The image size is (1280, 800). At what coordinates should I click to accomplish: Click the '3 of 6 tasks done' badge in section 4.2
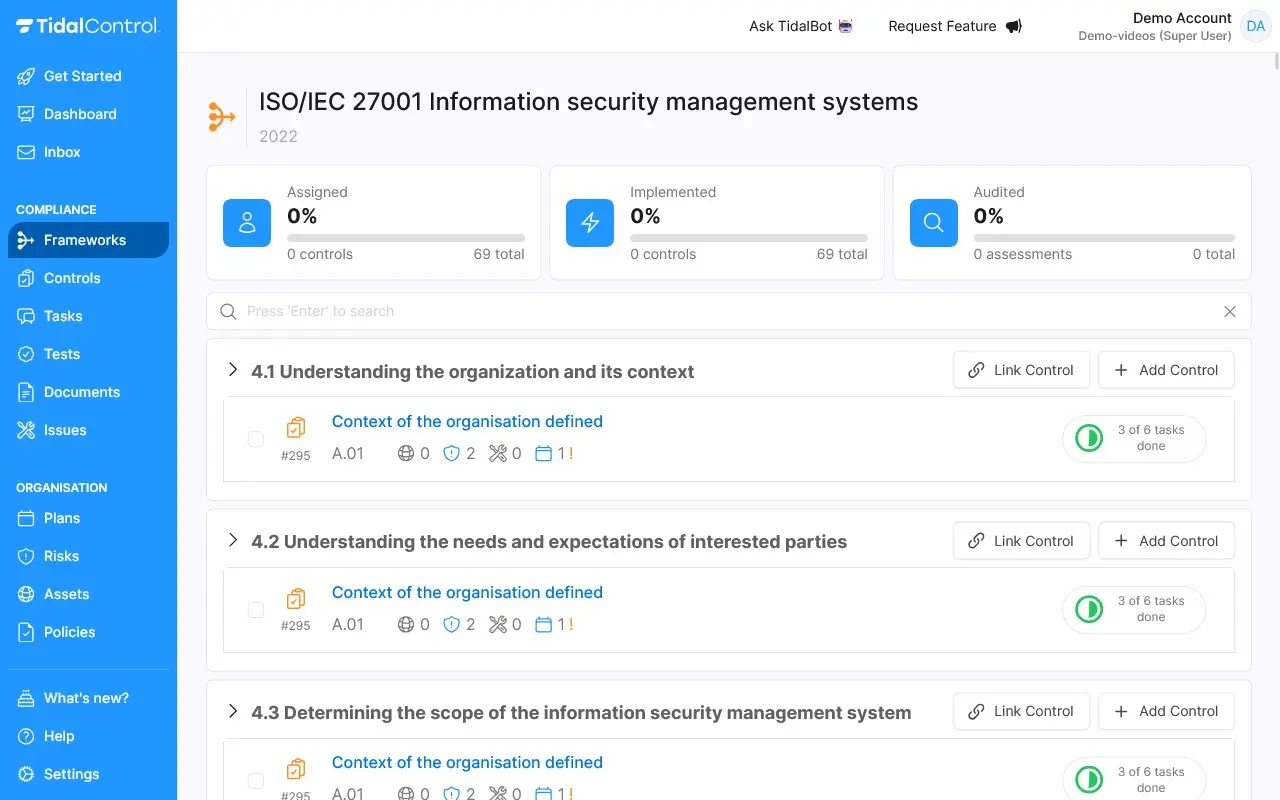point(1134,609)
